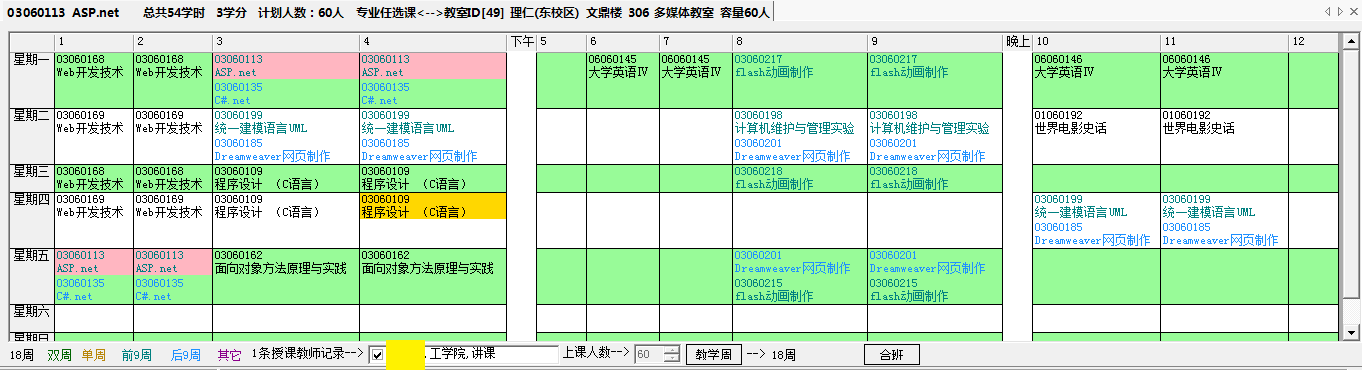Image resolution: width=1362 pixels, height=370 pixels.
Task: Increase 上课人数 with the stepper up arrow
Action: click(x=671, y=350)
